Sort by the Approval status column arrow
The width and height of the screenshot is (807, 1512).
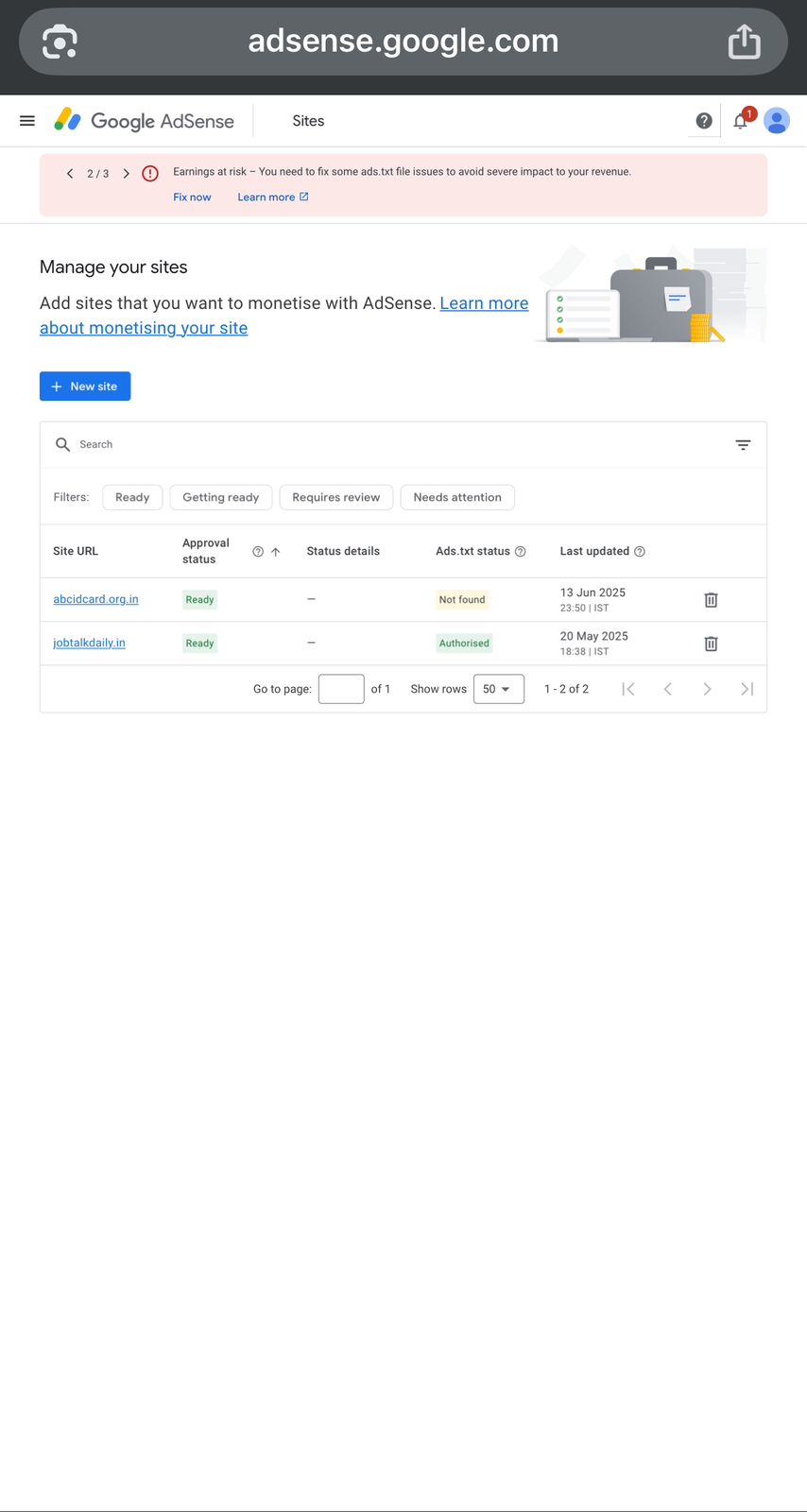(x=276, y=552)
